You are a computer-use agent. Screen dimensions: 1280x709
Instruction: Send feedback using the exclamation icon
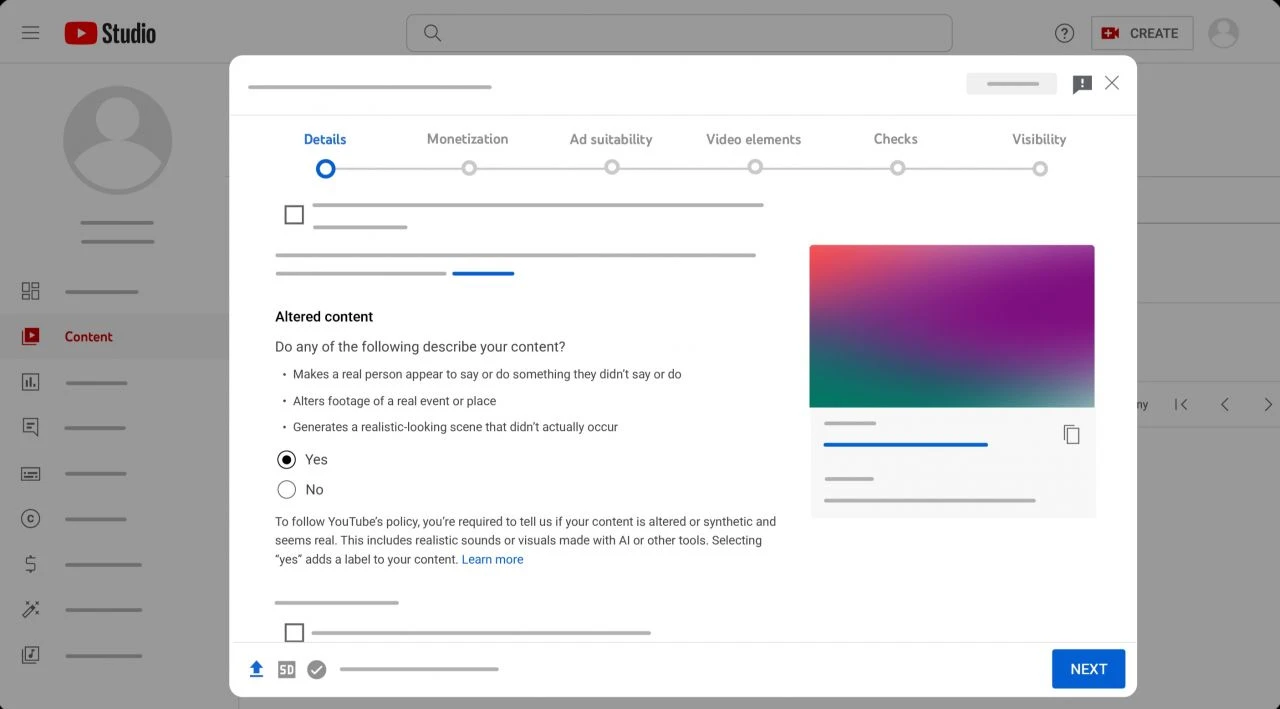(x=1082, y=84)
